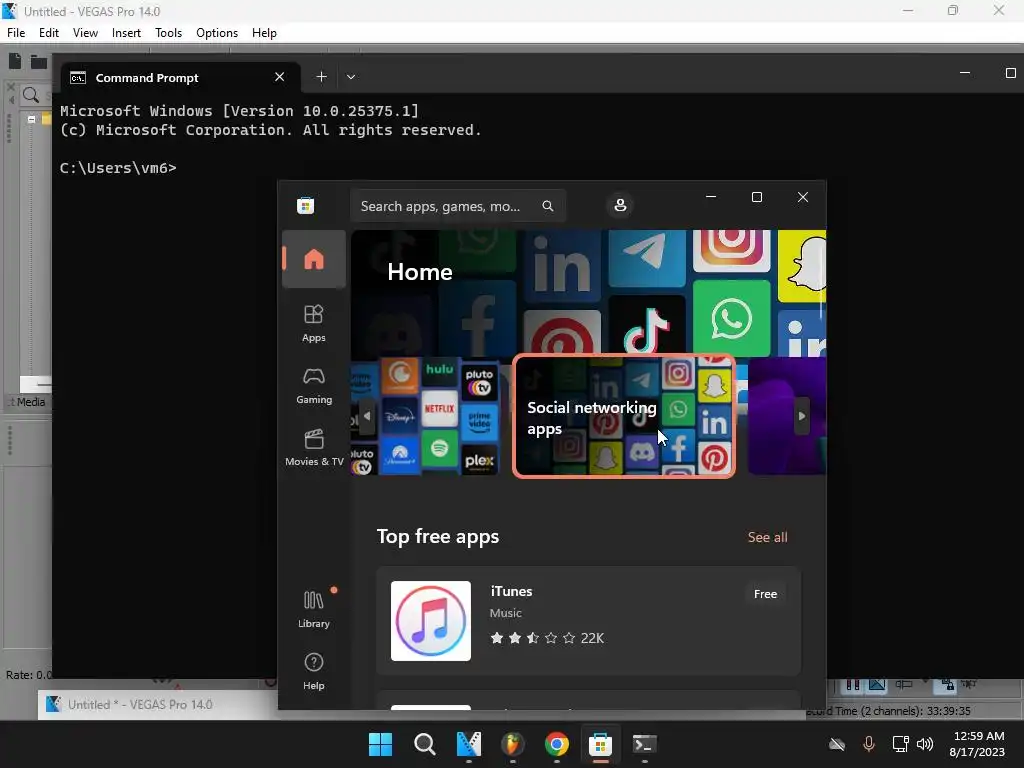Open the Options menu in VEGAS Pro
Viewport: 1024px width, 768px height.
click(x=217, y=33)
